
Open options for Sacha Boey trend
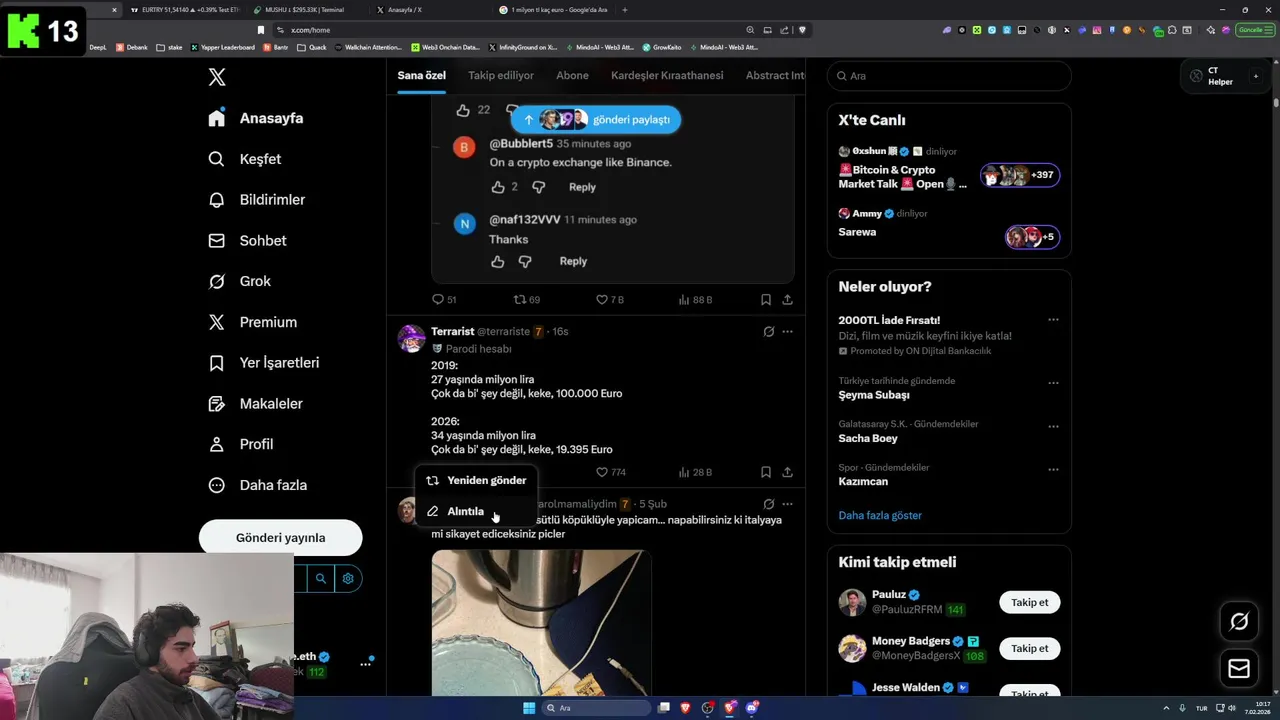(1053, 426)
